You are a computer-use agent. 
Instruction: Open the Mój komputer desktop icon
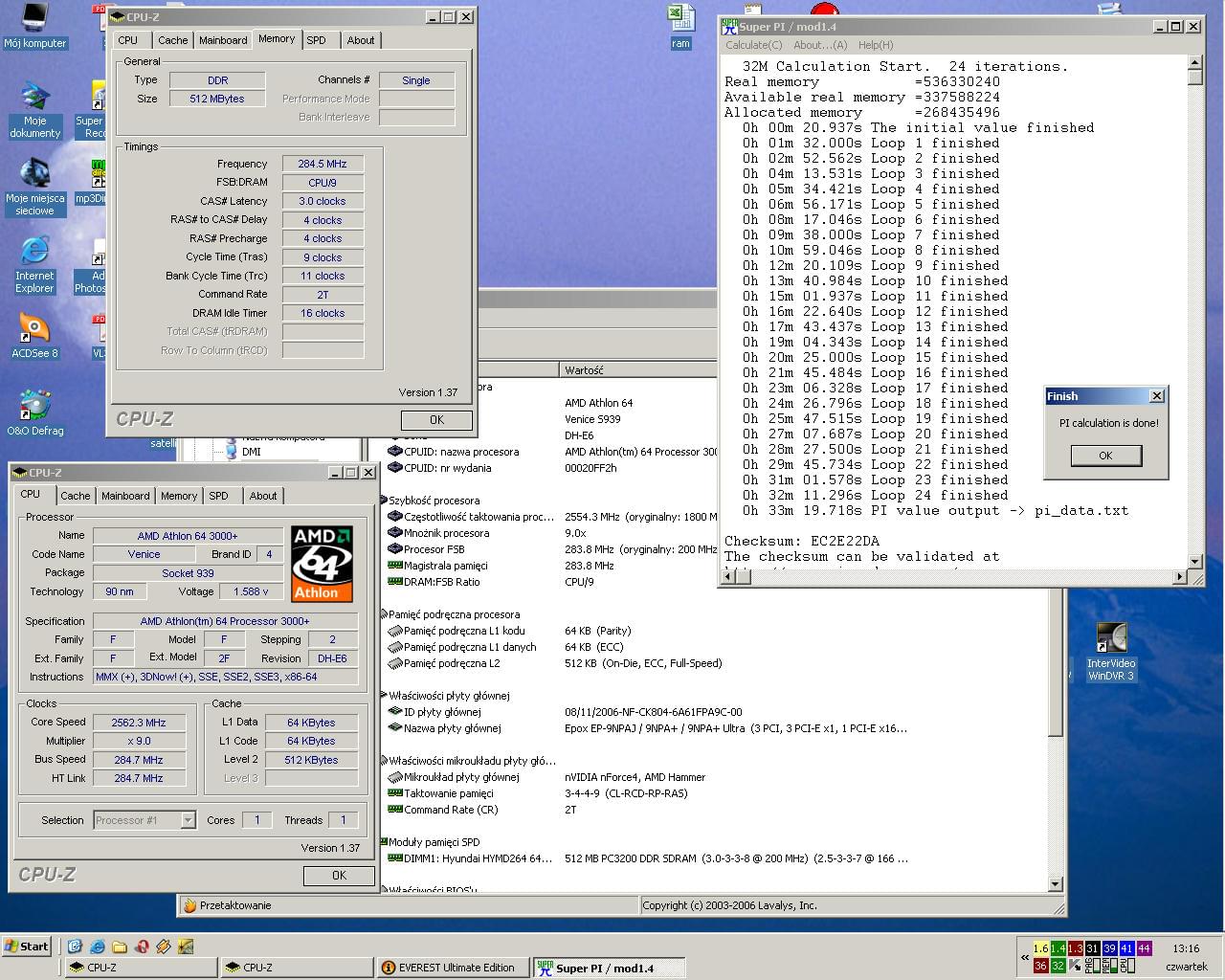34,26
